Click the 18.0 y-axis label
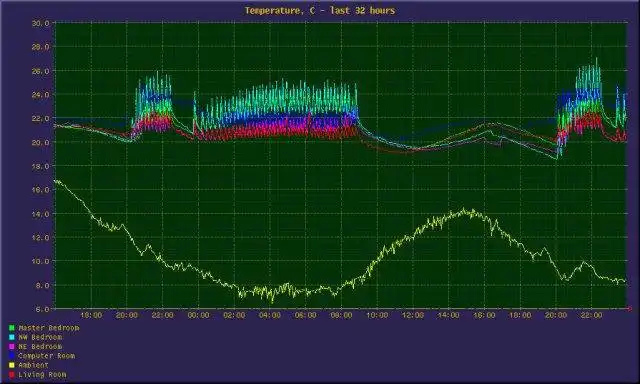The width and height of the screenshot is (640, 384). click(41, 166)
